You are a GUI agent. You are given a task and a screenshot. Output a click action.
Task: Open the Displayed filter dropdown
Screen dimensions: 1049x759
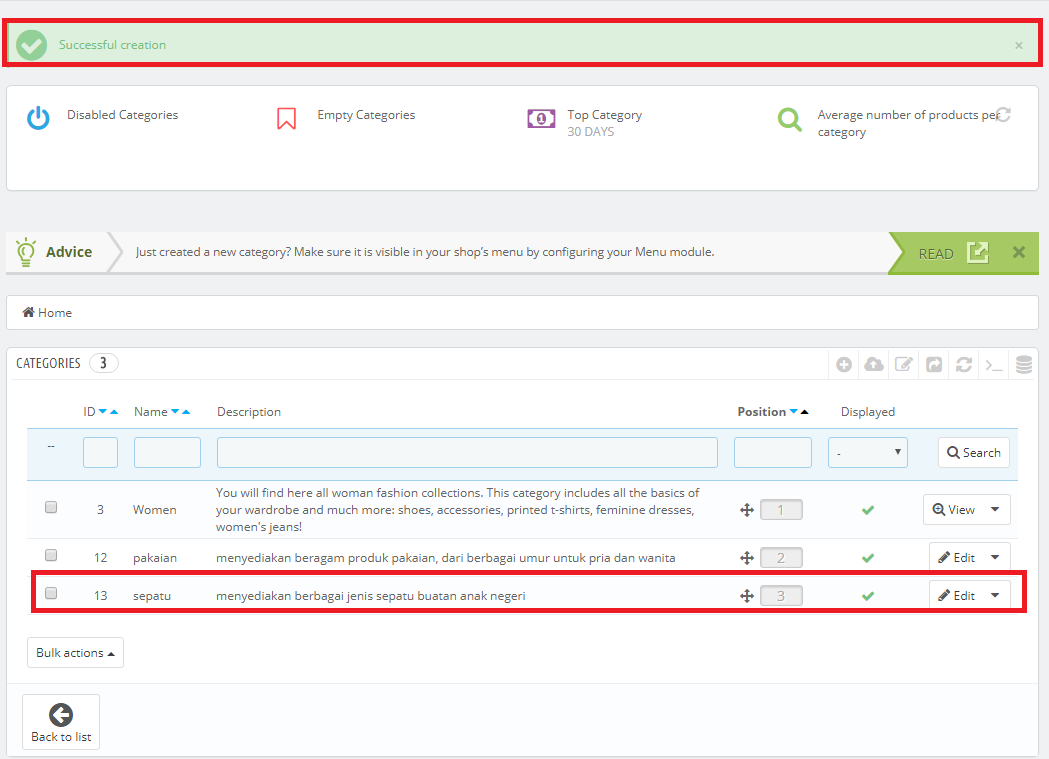(867, 453)
